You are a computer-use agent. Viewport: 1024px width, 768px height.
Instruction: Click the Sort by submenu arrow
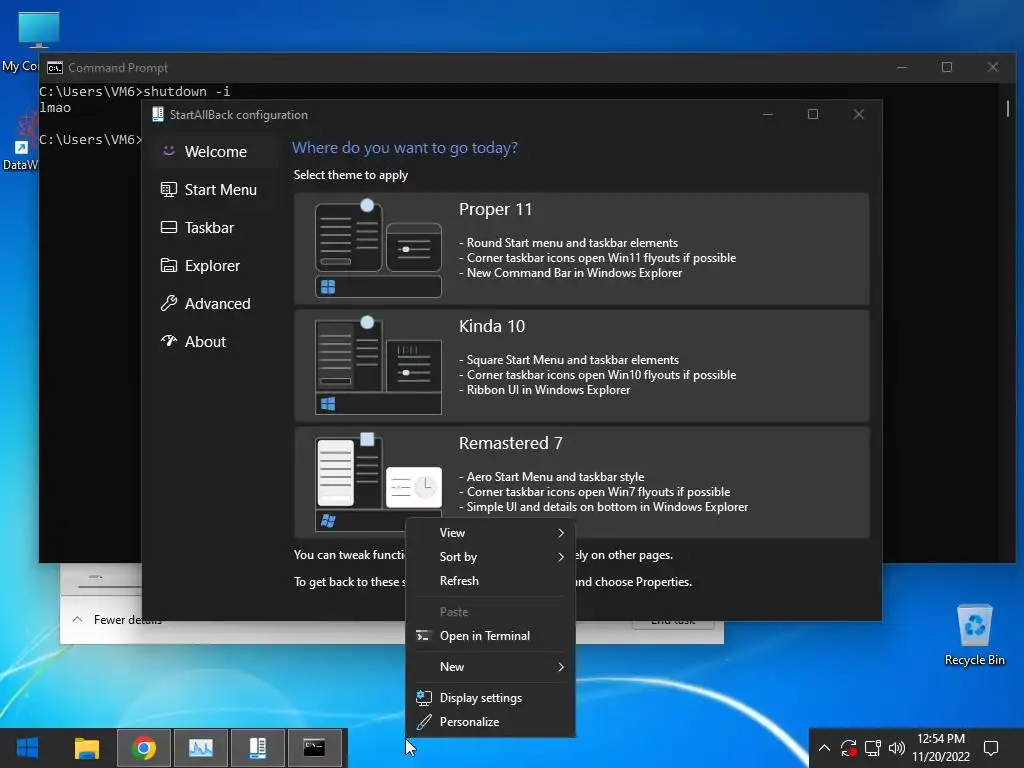click(x=560, y=557)
